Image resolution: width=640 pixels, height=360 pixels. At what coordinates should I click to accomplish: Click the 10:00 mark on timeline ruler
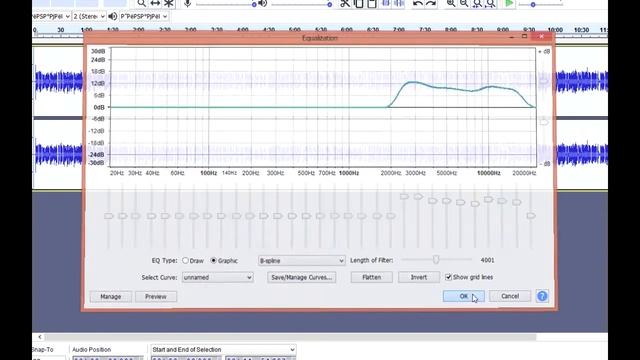tap(555, 30)
